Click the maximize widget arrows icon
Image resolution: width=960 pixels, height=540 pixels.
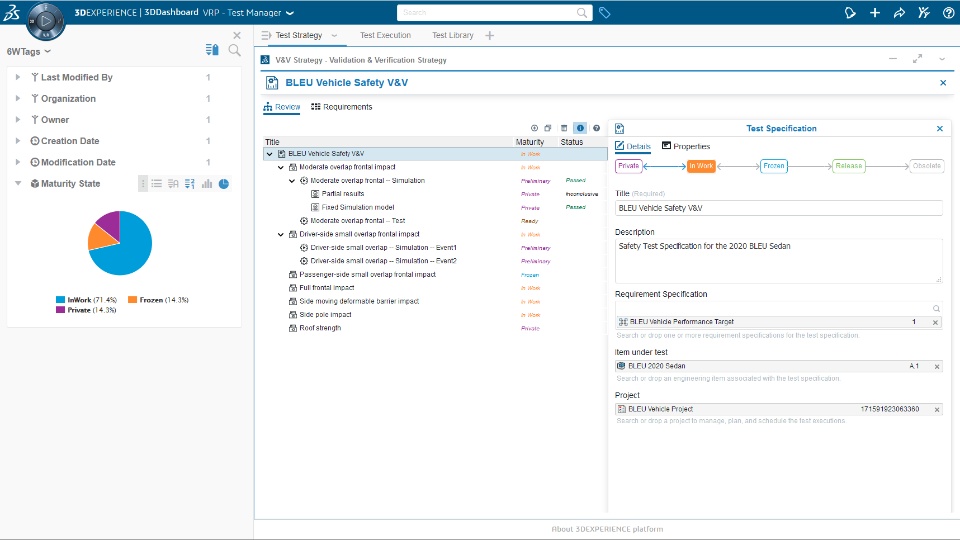pyautogui.click(x=917, y=59)
